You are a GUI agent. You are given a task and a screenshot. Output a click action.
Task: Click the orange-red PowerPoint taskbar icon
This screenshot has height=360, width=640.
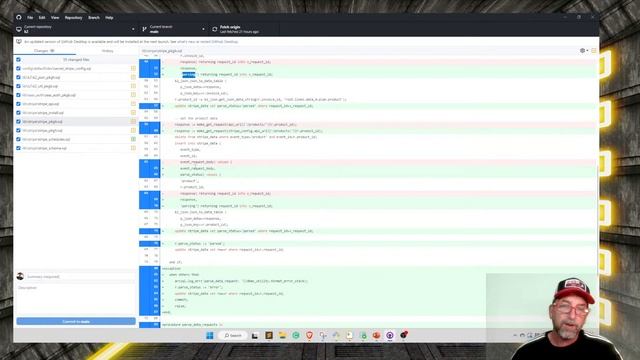click(x=376, y=336)
